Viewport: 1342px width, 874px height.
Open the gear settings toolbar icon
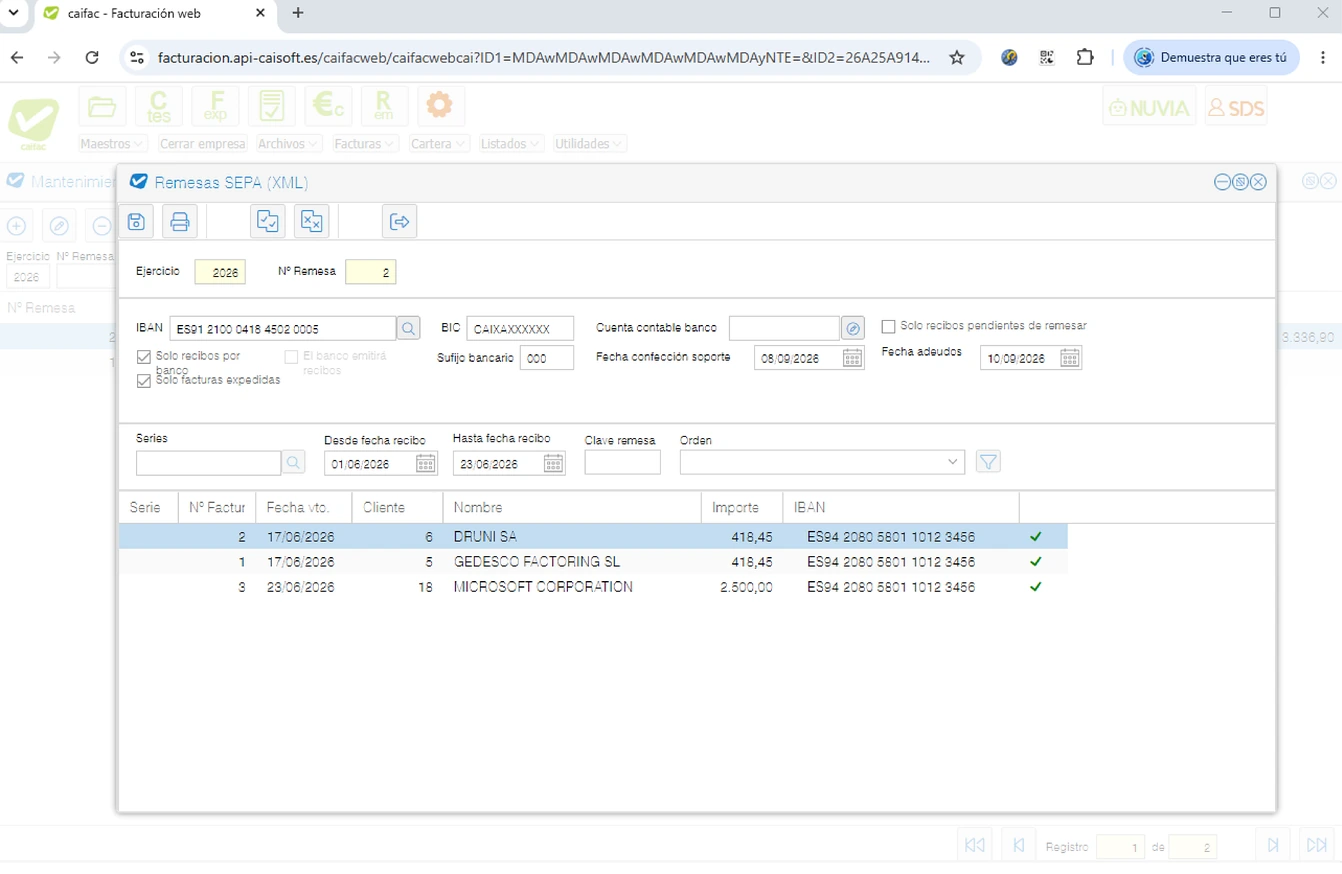(x=440, y=106)
